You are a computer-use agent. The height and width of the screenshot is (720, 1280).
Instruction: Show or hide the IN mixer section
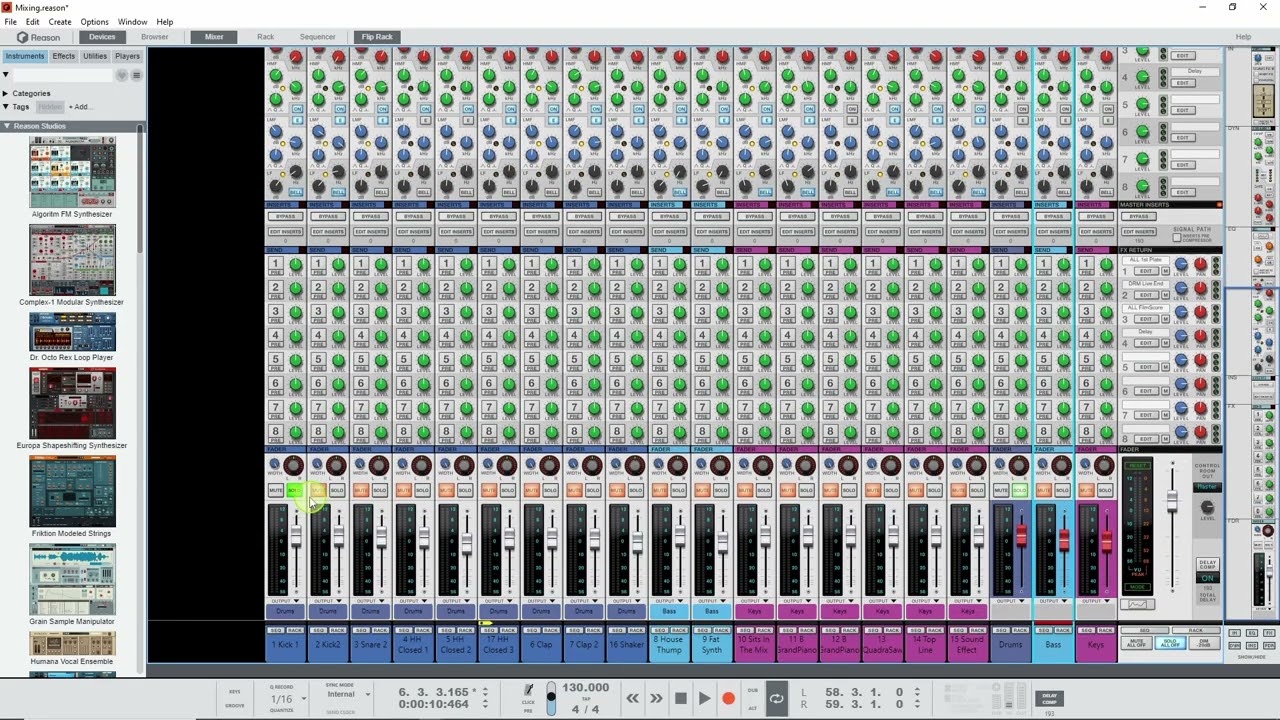pos(1234,632)
